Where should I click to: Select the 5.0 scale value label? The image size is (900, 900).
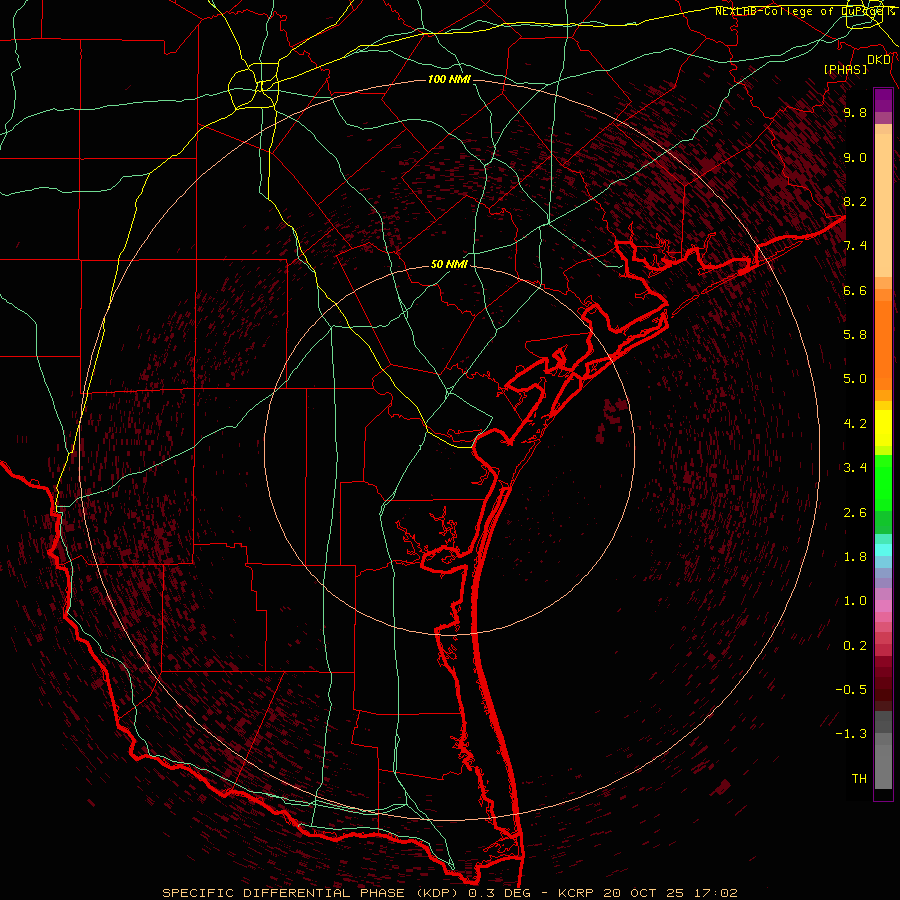coord(855,379)
